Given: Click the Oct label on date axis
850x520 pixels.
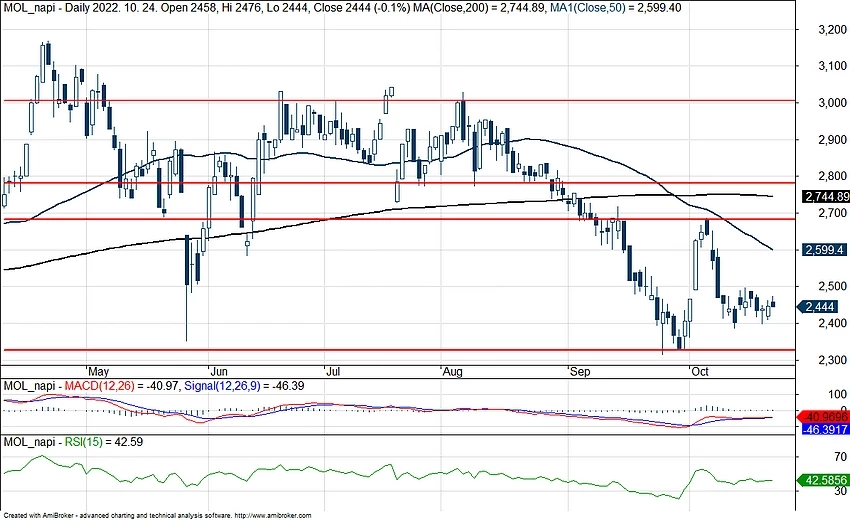Looking at the screenshot, I should pyautogui.click(x=700, y=371).
